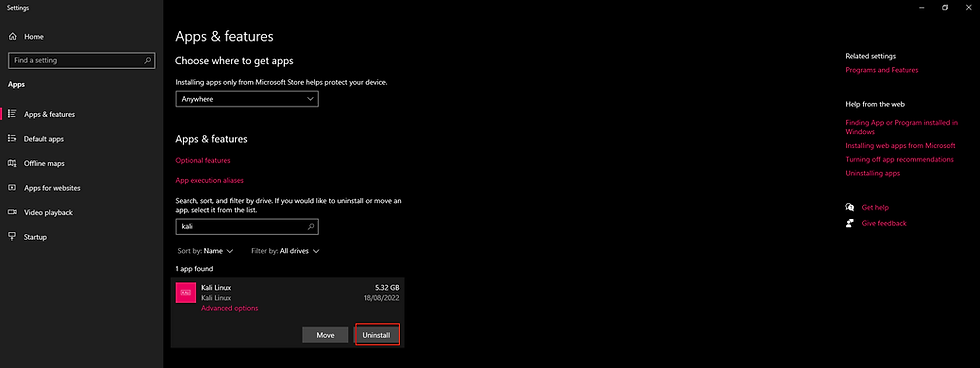Viewport: 980px width, 368px height.
Task: Click the Kali Linux app title
Action: (216, 287)
